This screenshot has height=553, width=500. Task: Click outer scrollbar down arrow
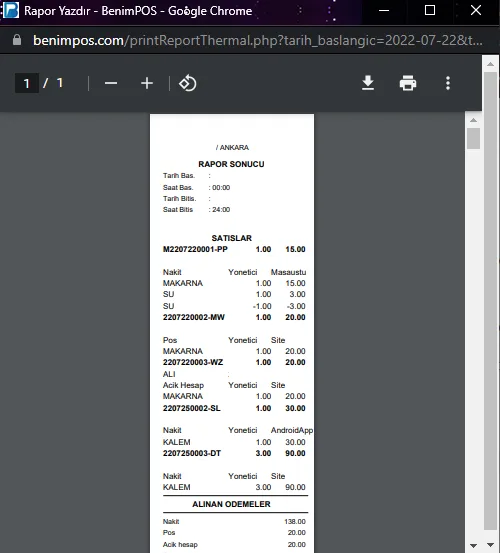[490, 545]
